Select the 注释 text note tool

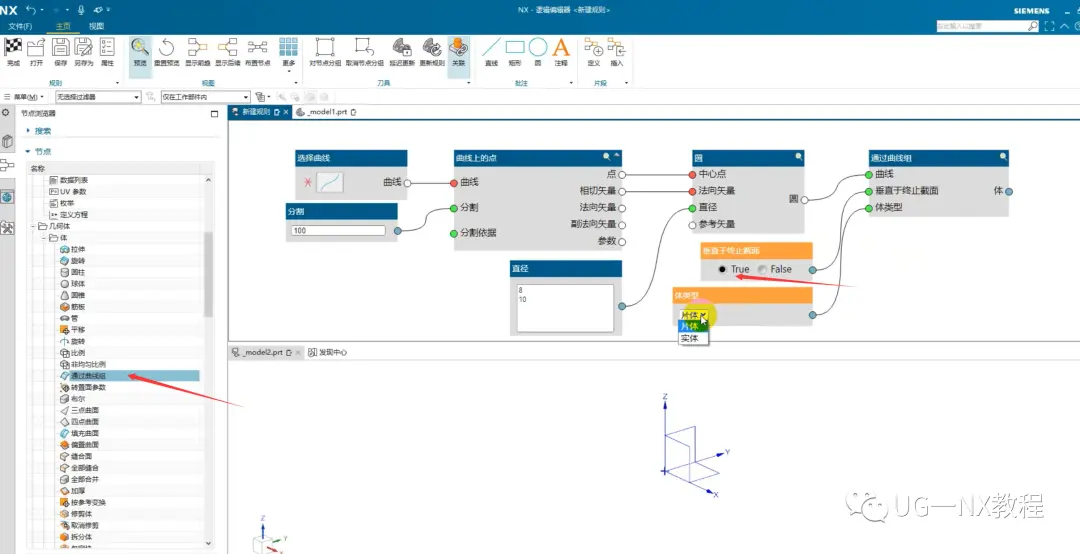click(x=561, y=48)
